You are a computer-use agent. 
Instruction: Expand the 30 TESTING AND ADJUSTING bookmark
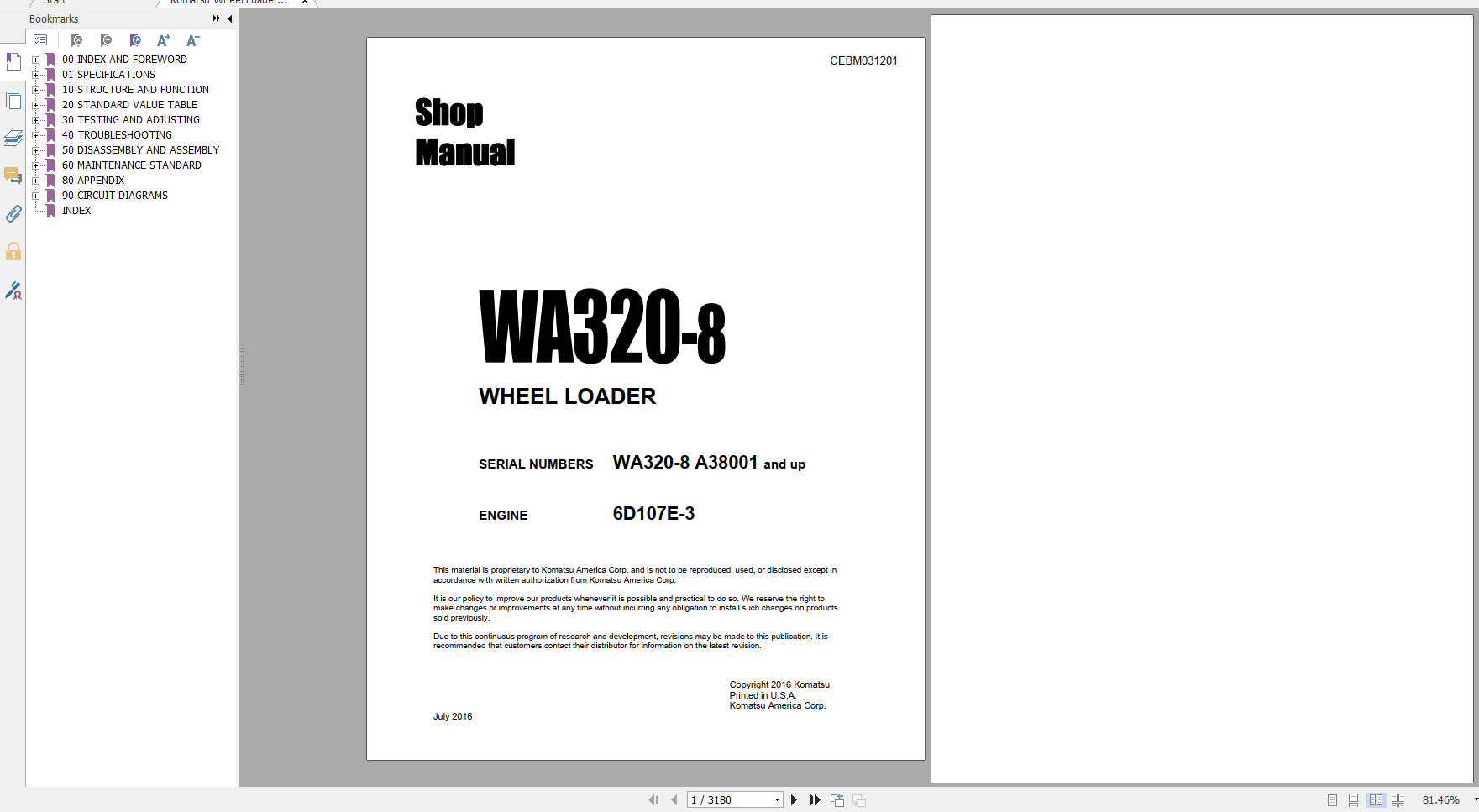click(35, 120)
